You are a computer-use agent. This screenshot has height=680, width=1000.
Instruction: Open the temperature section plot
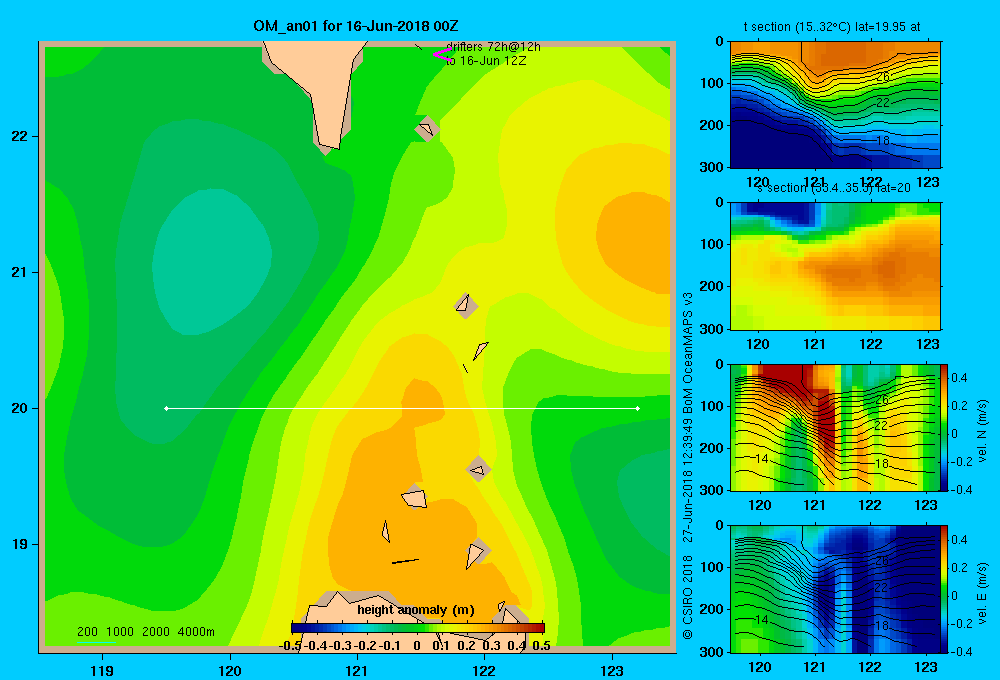(x=835, y=105)
